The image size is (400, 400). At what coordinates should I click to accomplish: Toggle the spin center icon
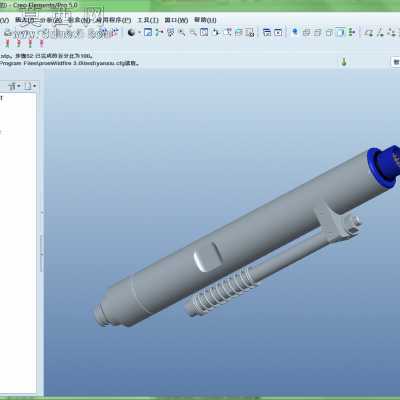point(159,32)
